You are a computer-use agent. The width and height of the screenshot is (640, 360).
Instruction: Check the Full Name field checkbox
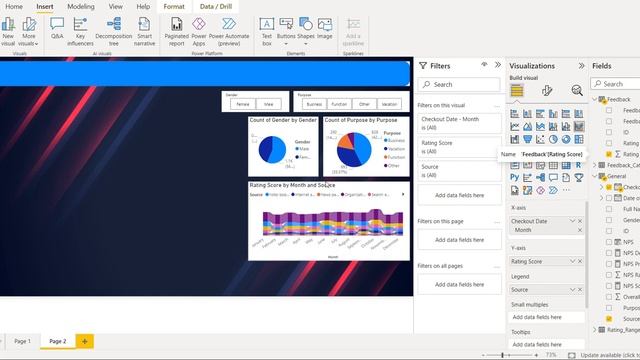tap(609, 209)
